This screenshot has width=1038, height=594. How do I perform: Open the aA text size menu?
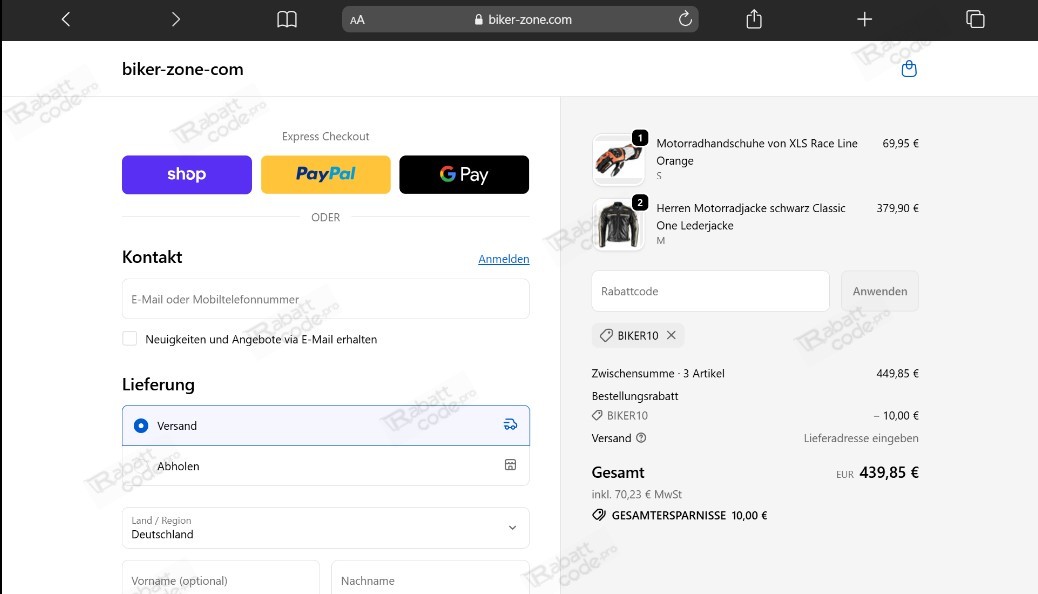[x=357, y=20]
